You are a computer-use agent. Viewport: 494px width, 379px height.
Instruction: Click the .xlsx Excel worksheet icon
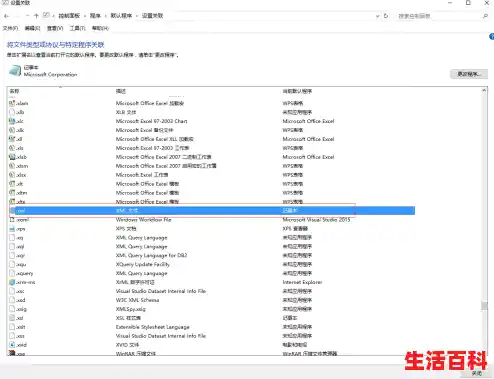(12, 175)
